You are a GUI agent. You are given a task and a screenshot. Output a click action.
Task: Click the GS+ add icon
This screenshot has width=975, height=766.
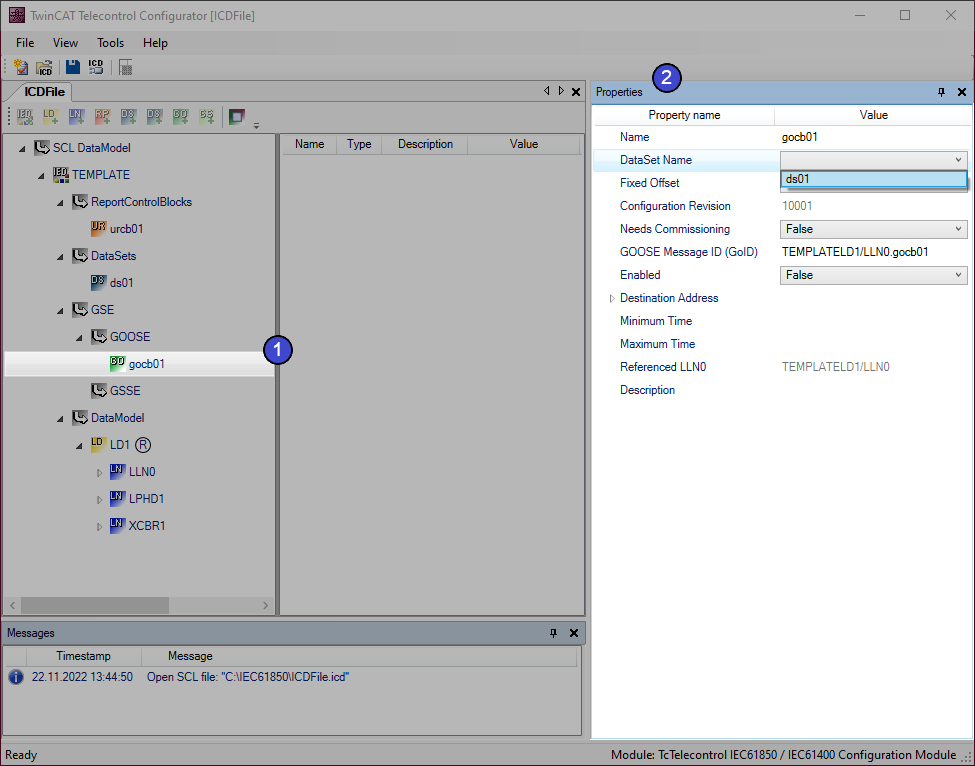pyautogui.click(x=206, y=116)
